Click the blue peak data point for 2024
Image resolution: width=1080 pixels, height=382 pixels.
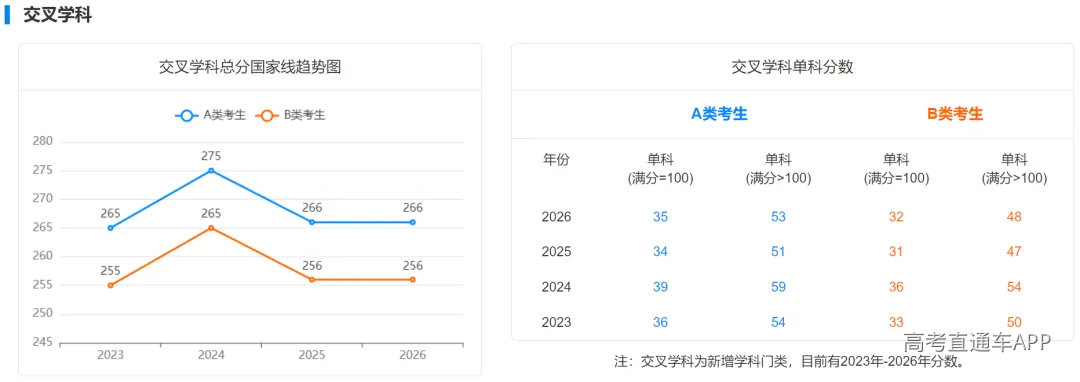point(211,171)
